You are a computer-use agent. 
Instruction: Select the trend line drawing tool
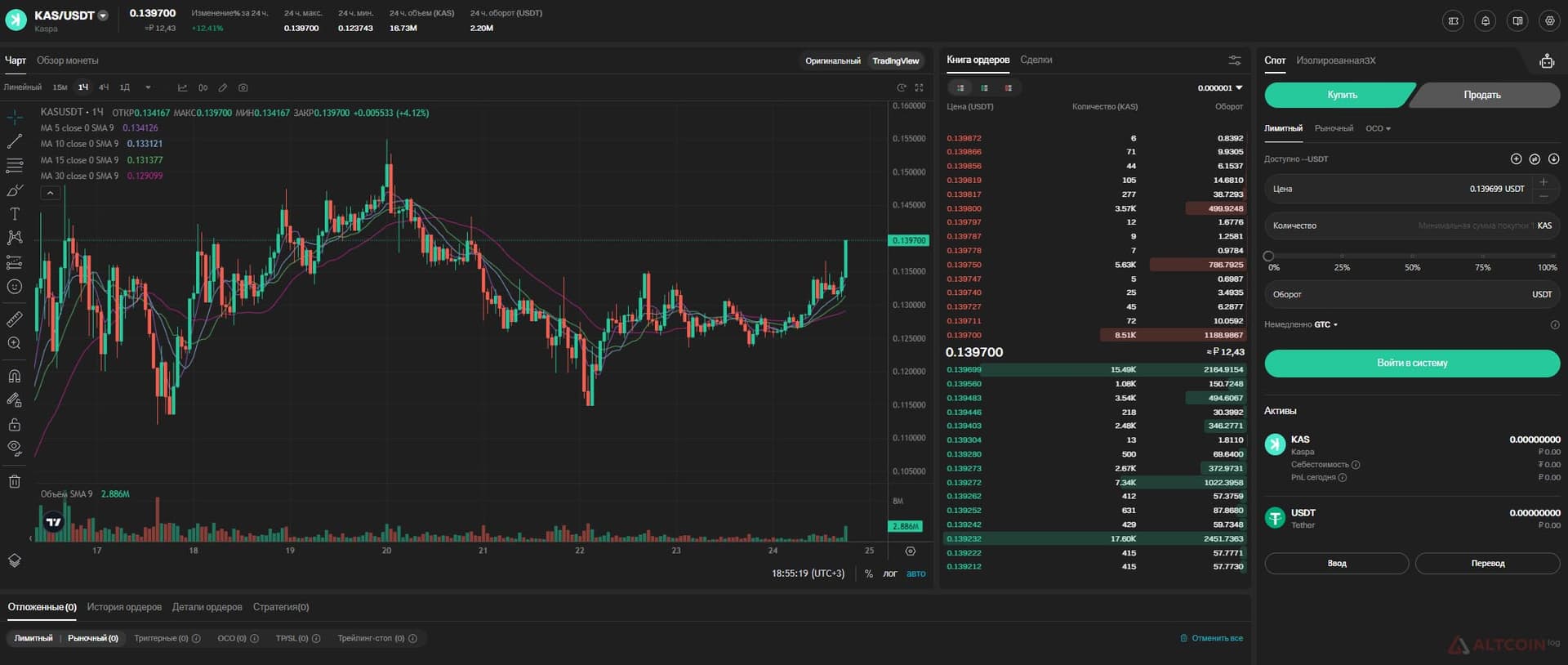click(15, 141)
